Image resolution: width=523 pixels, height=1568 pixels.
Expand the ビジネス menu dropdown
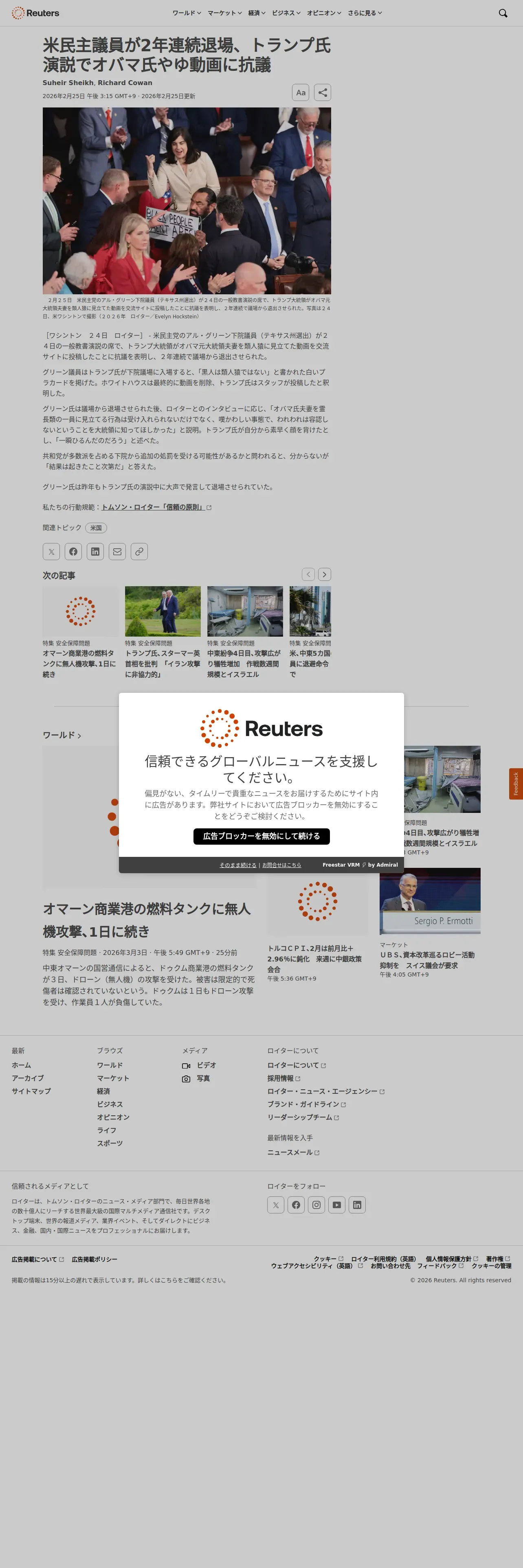tap(286, 13)
